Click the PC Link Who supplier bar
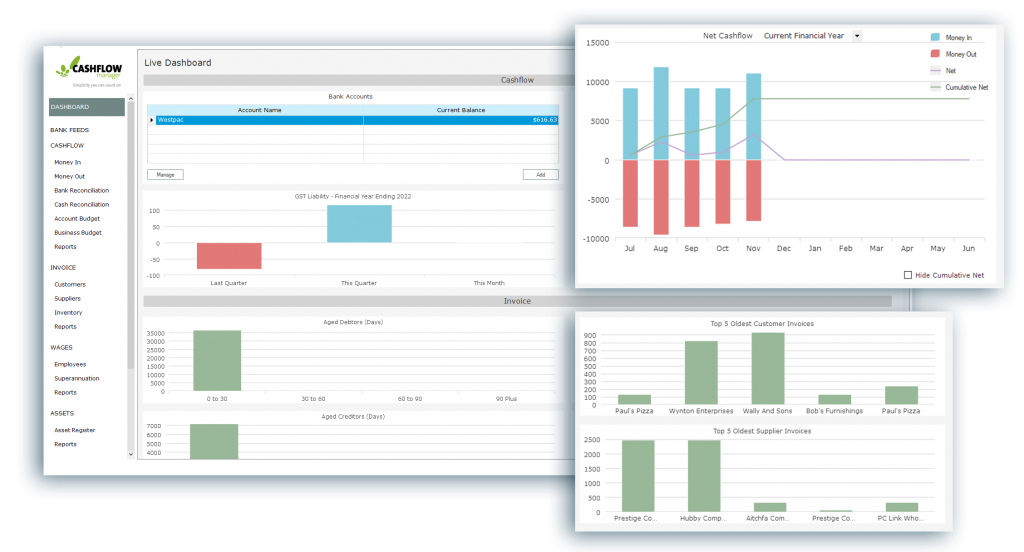Image resolution: width=1024 pixels, height=552 pixels. (x=902, y=507)
